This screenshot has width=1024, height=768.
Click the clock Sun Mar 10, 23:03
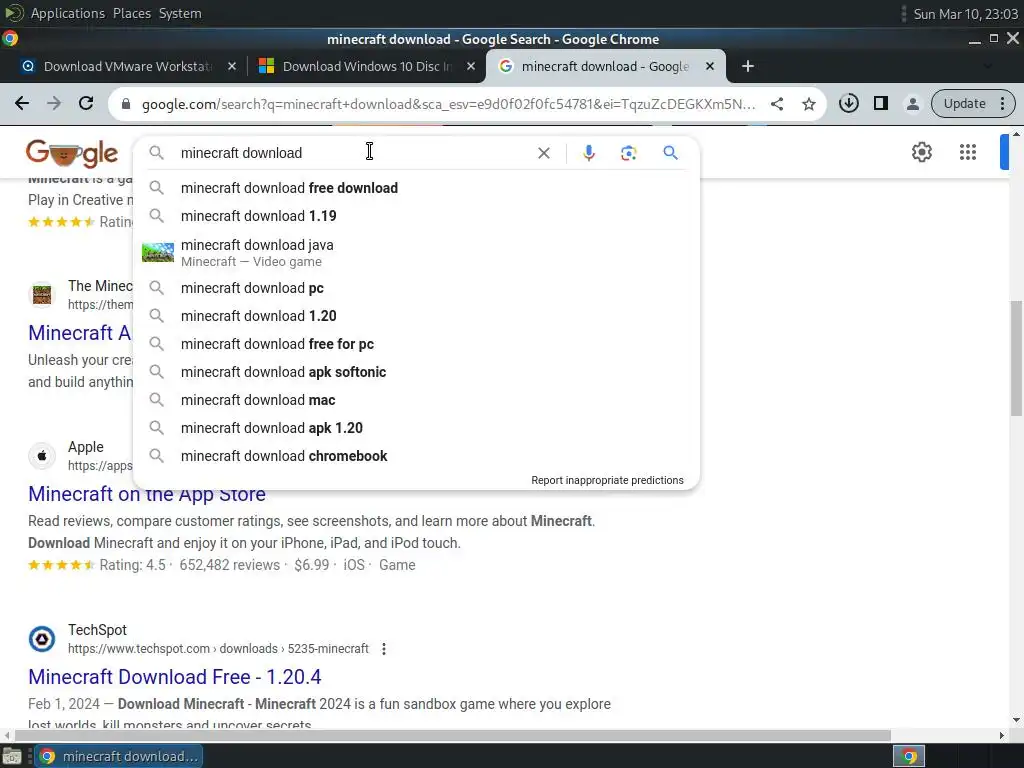[965, 14]
